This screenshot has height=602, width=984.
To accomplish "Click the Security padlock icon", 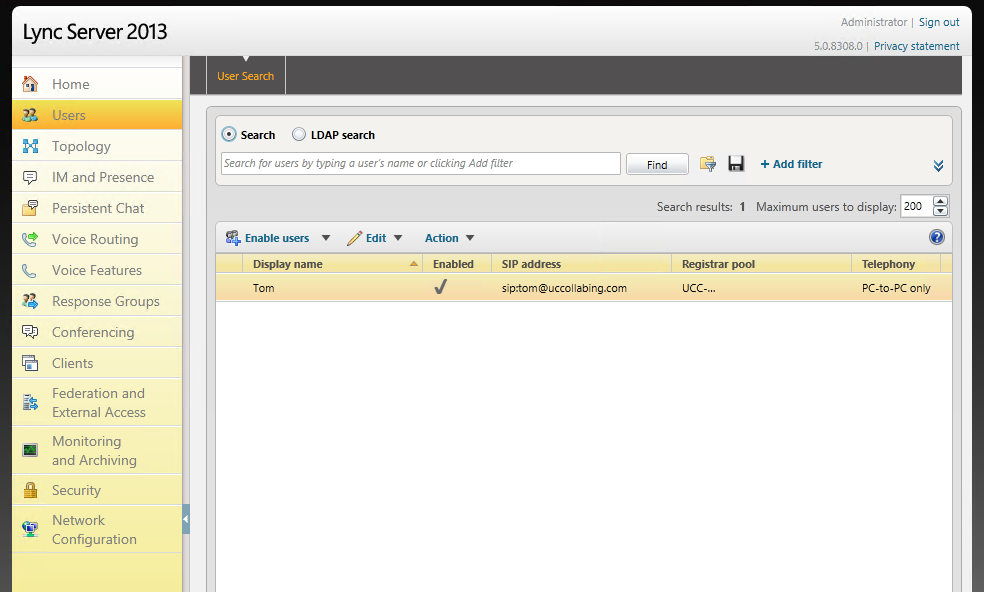I will pyautogui.click(x=29, y=490).
